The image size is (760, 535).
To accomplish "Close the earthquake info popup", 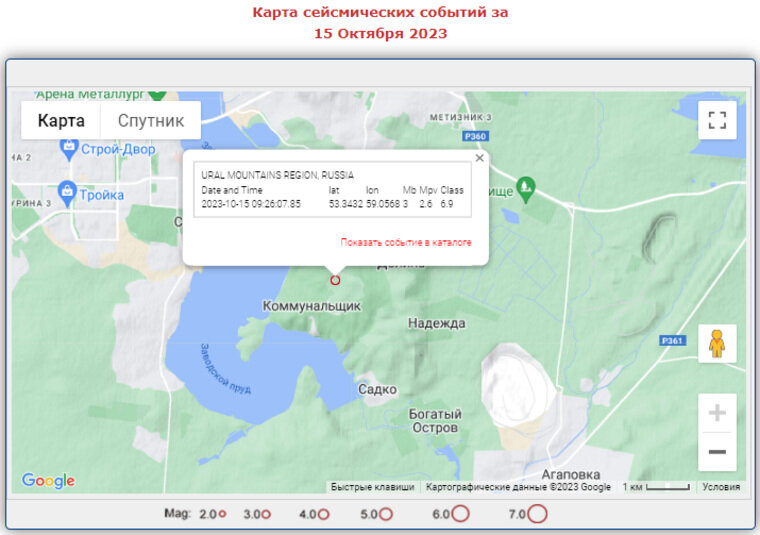I will click(x=479, y=158).
